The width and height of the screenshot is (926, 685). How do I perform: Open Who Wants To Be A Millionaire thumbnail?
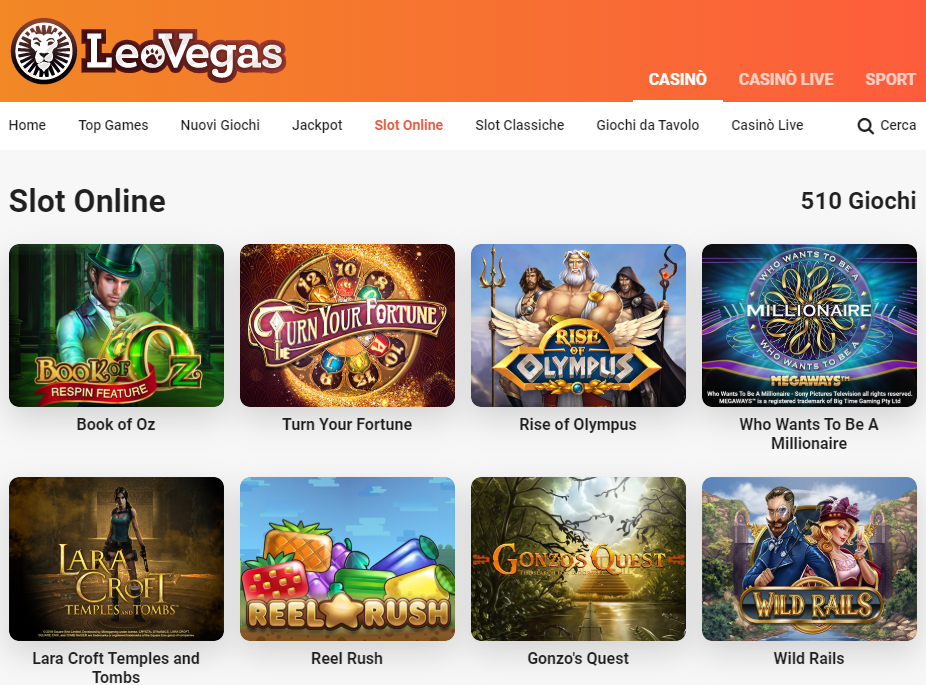point(809,325)
